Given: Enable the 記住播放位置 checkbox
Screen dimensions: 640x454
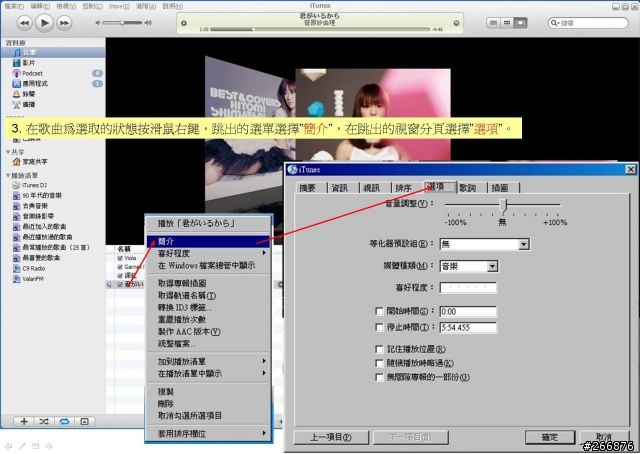Looking at the screenshot, I should pyautogui.click(x=379, y=349).
